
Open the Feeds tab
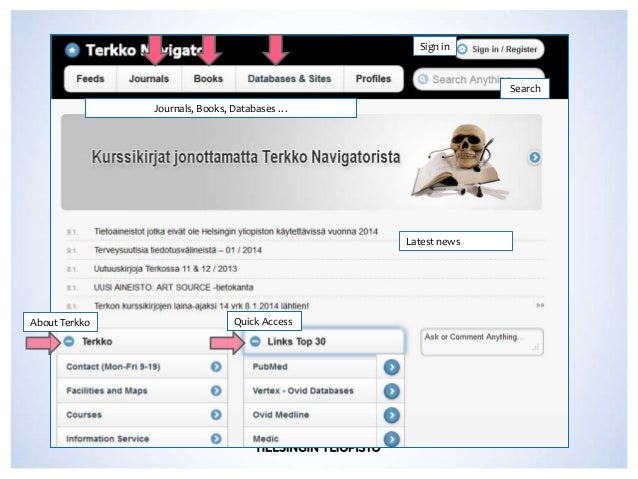click(90, 79)
